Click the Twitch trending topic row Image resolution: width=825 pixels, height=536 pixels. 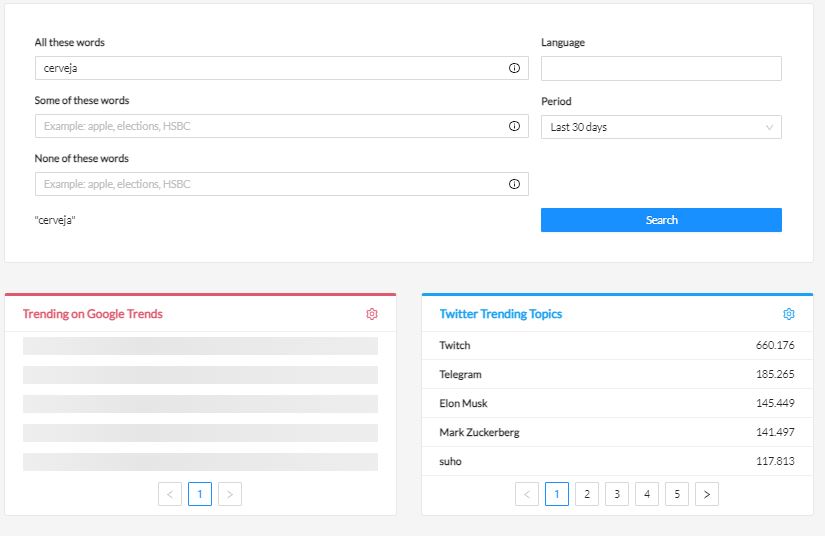pyautogui.click(x=616, y=346)
